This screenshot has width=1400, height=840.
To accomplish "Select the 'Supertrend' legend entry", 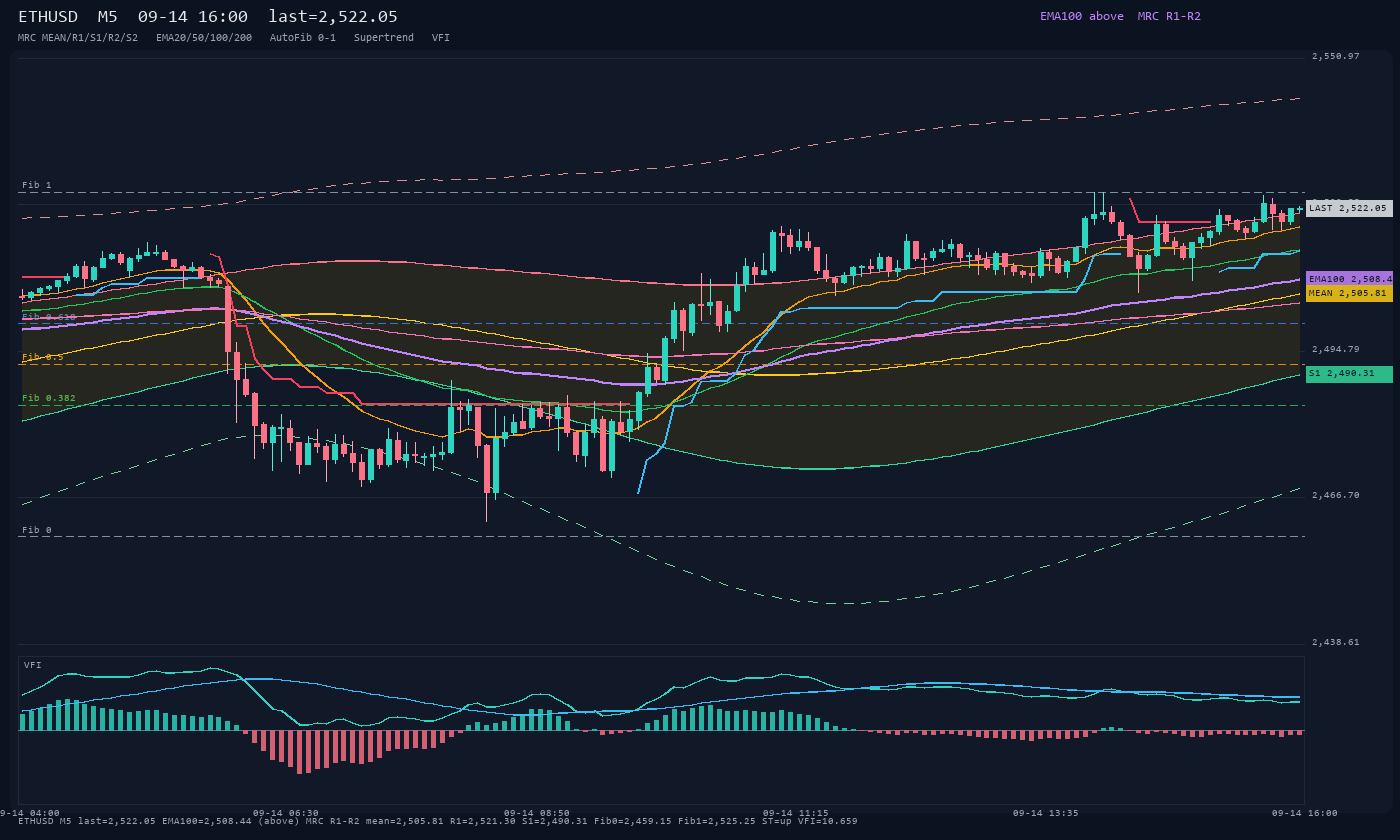I will pyautogui.click(x=384, y=38).
